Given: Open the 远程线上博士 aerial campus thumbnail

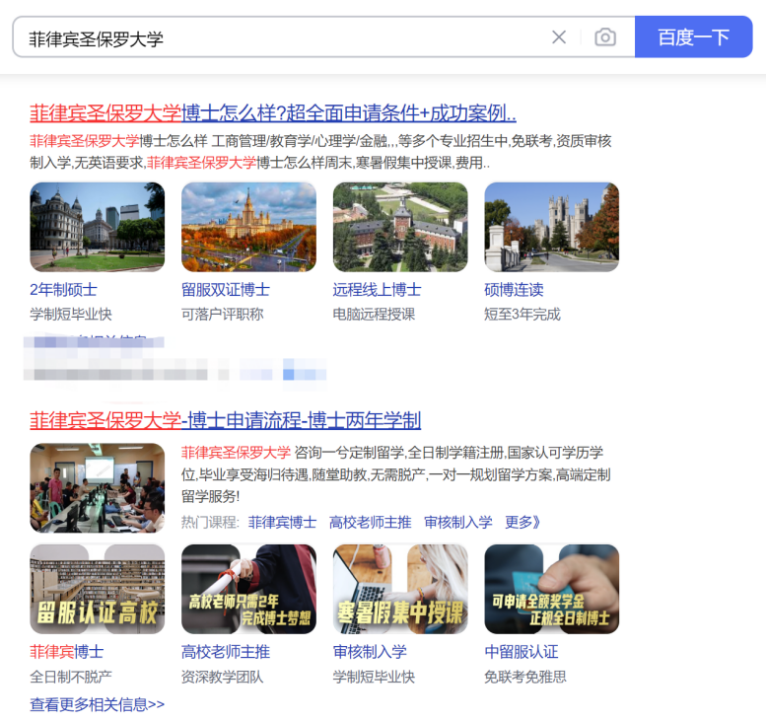Looking at the screenshot, I should [x=400, y=227].
